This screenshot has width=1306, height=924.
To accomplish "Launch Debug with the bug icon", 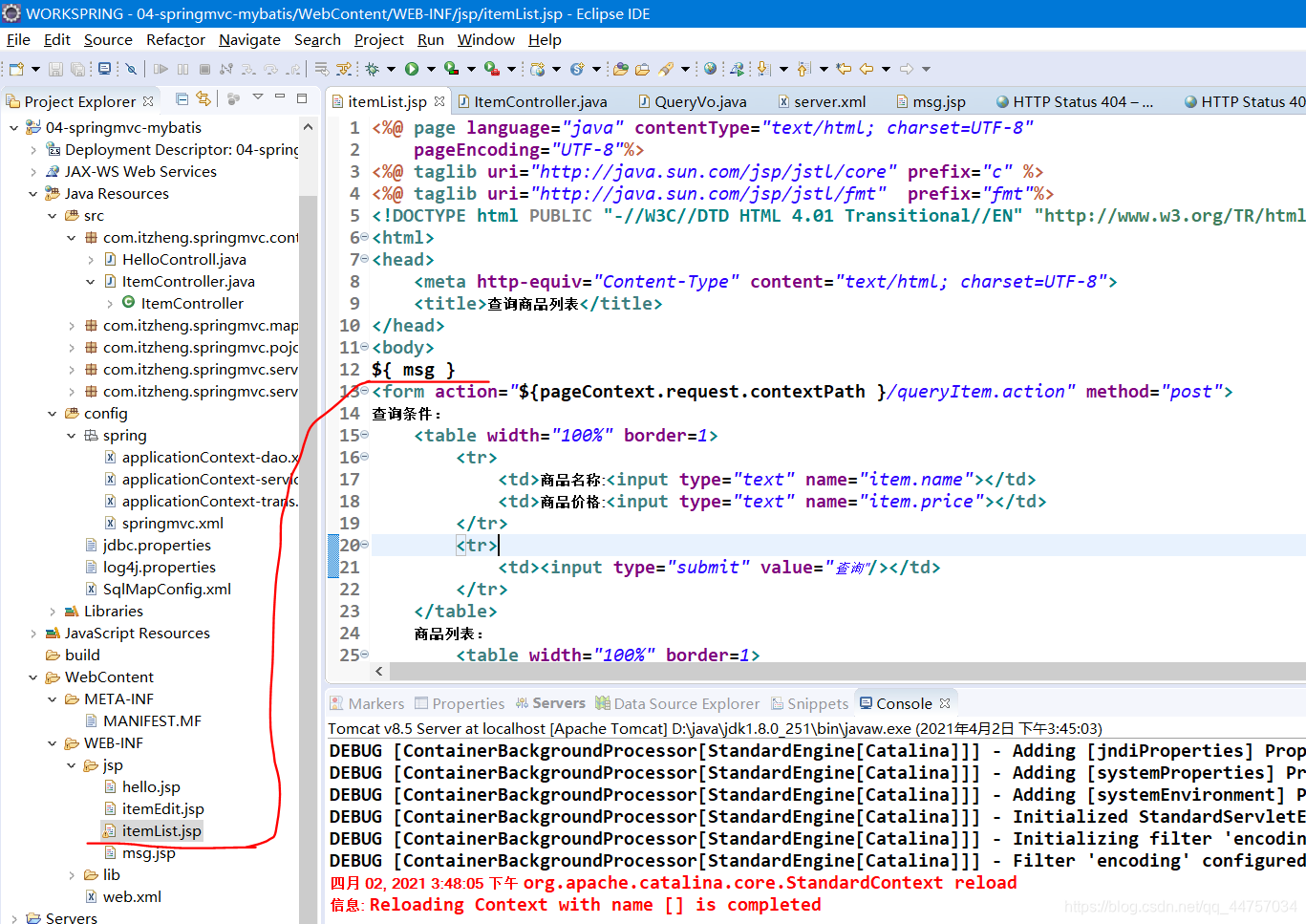I will pyautogui.click(x=372, y=69).
